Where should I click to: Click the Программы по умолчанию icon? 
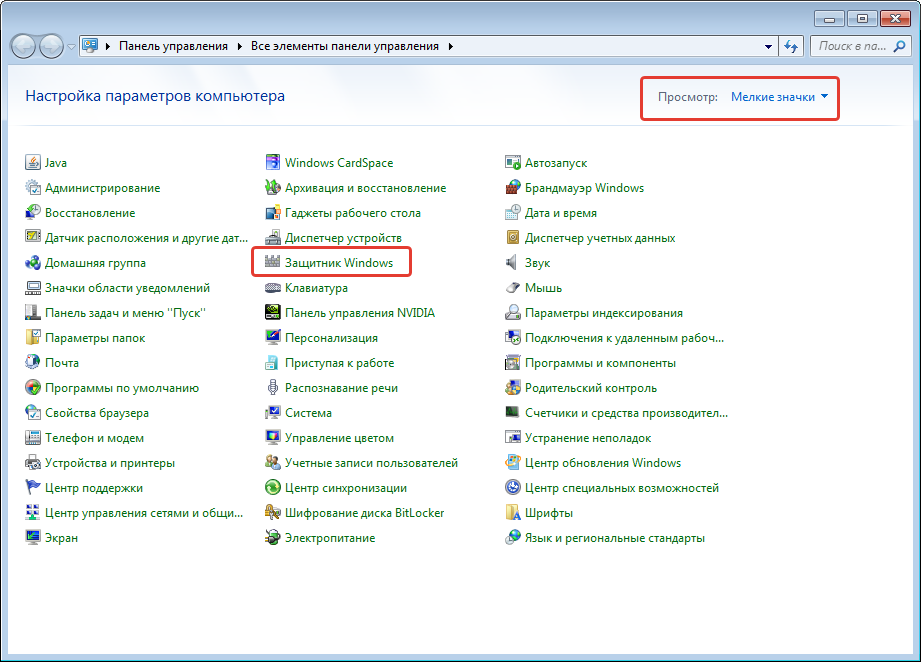(x=33, y=388)
